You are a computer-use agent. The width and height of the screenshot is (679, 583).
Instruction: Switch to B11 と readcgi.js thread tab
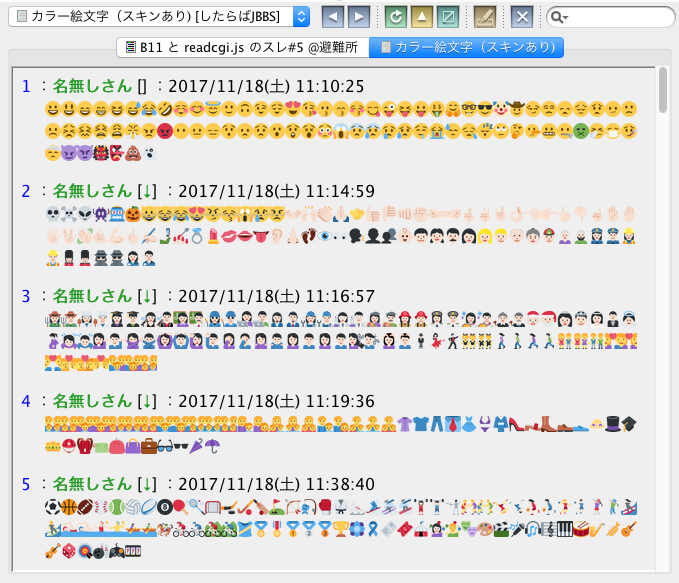(x=243, y=47)
